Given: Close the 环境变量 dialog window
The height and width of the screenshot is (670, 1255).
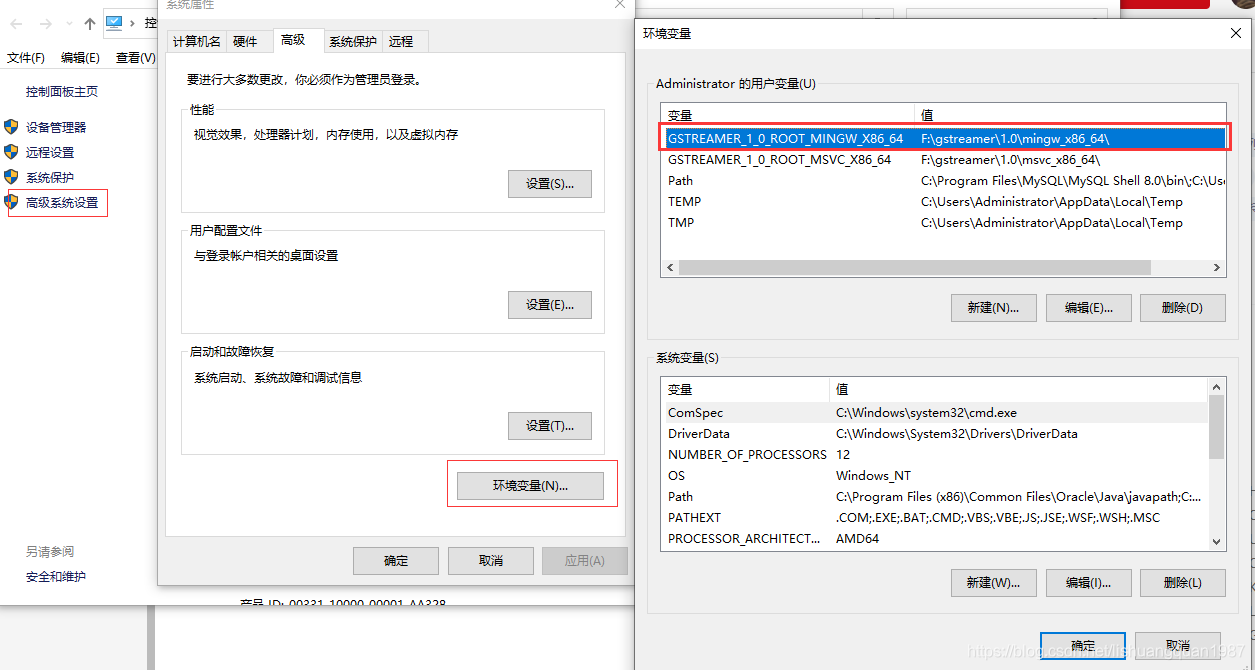Looking at the screenshot, I should [x=1235, y=33].
